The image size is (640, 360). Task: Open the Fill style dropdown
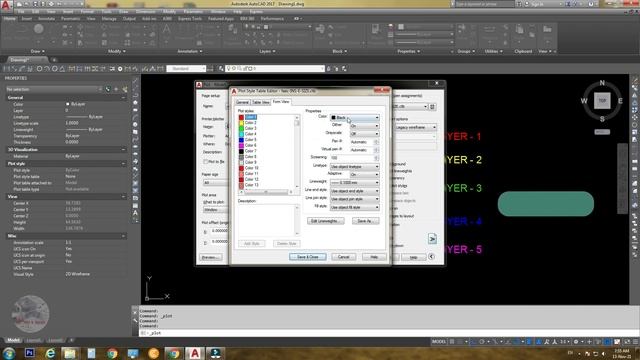[354, 207]
